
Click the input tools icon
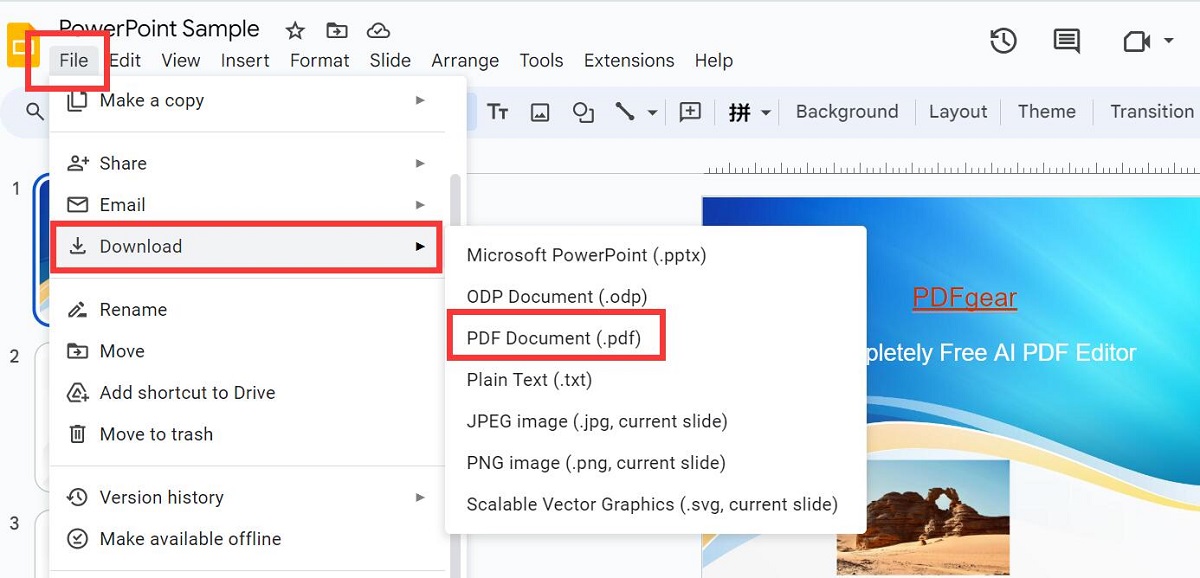[739, 112]
